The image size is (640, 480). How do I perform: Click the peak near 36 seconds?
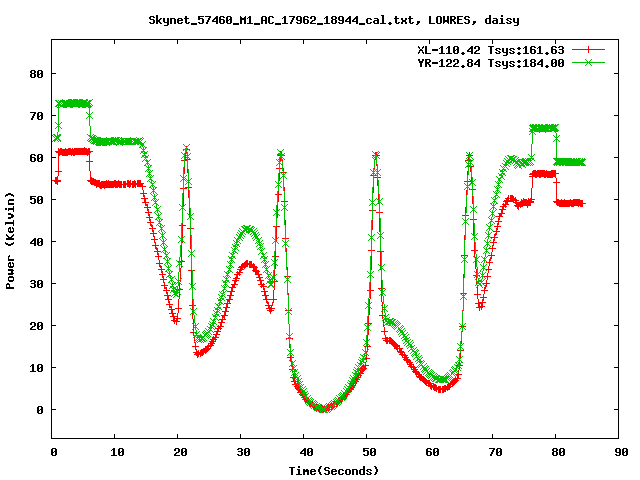pos(281,153)
